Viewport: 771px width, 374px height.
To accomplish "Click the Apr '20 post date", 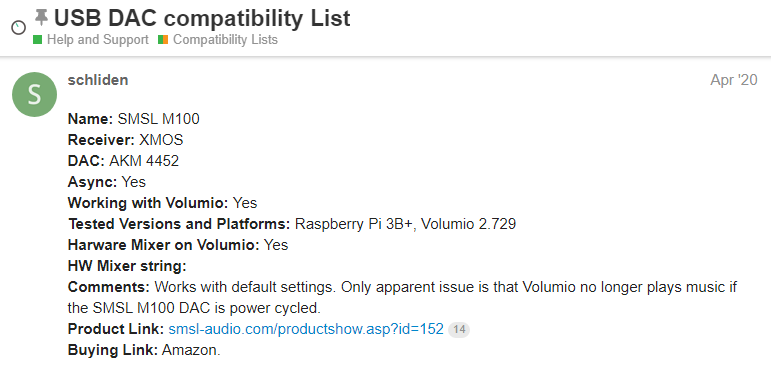I will point(734,80).
